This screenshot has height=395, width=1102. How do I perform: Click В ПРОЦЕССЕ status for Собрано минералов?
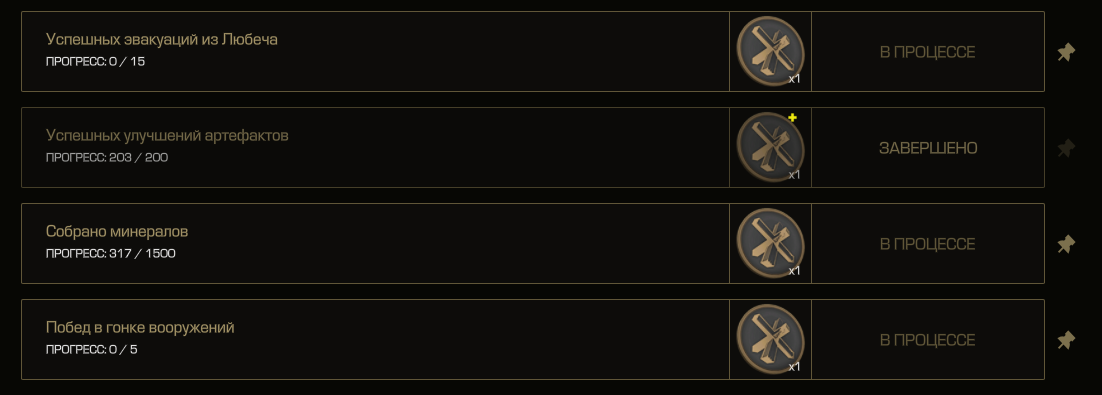[x=928, y=244]
